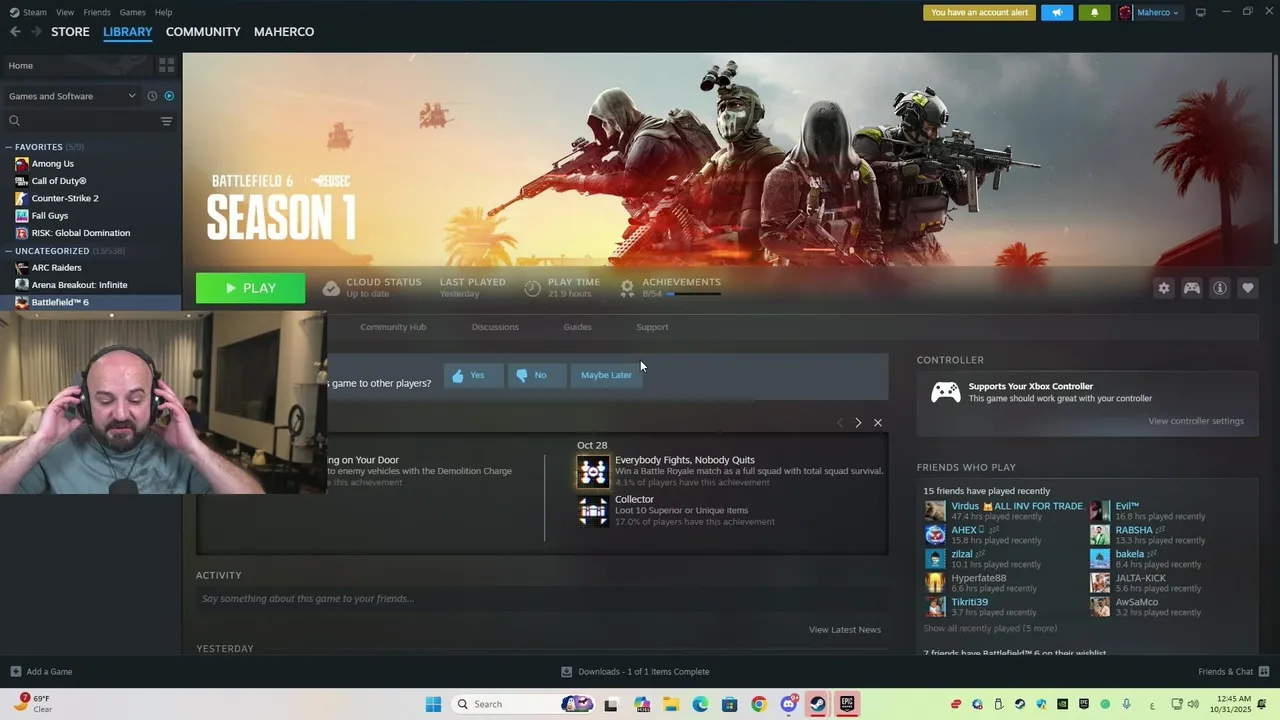The height and width of the screenshot is (720, 1280).
Task: Open Epic Games Launcher from taskbar
Action: click(847, 704)
